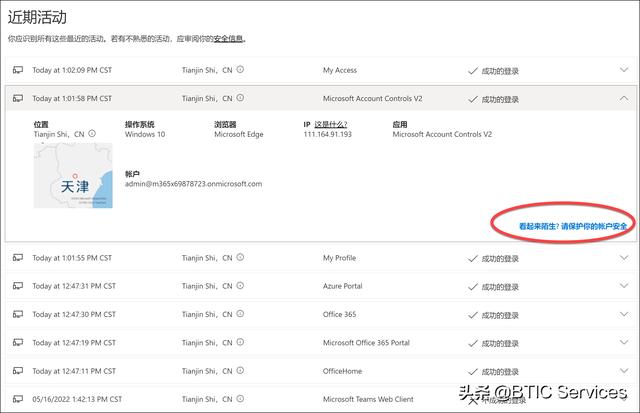Open location info icon in Account Controls V2 row
This screenshot has width=640, height=413.
pyautogui.click(x=240, y=98)
